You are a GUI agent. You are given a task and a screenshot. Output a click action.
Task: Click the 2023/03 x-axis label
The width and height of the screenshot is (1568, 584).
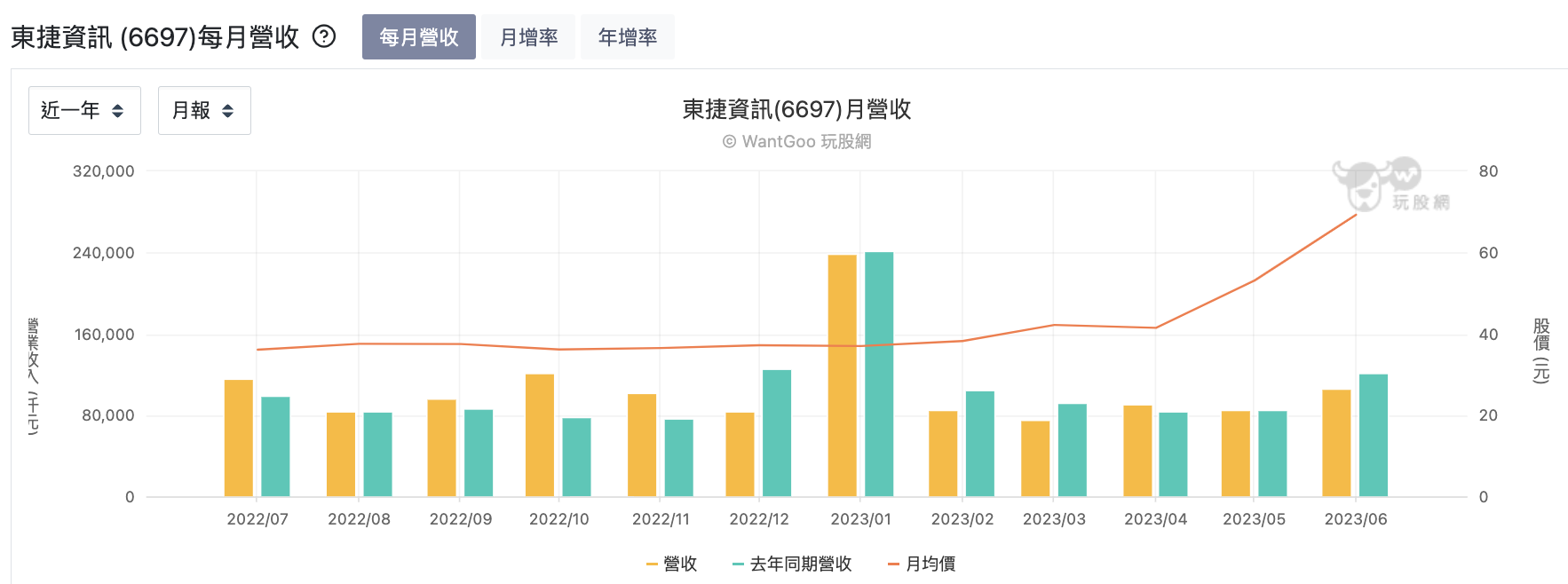coord(1054,519)
